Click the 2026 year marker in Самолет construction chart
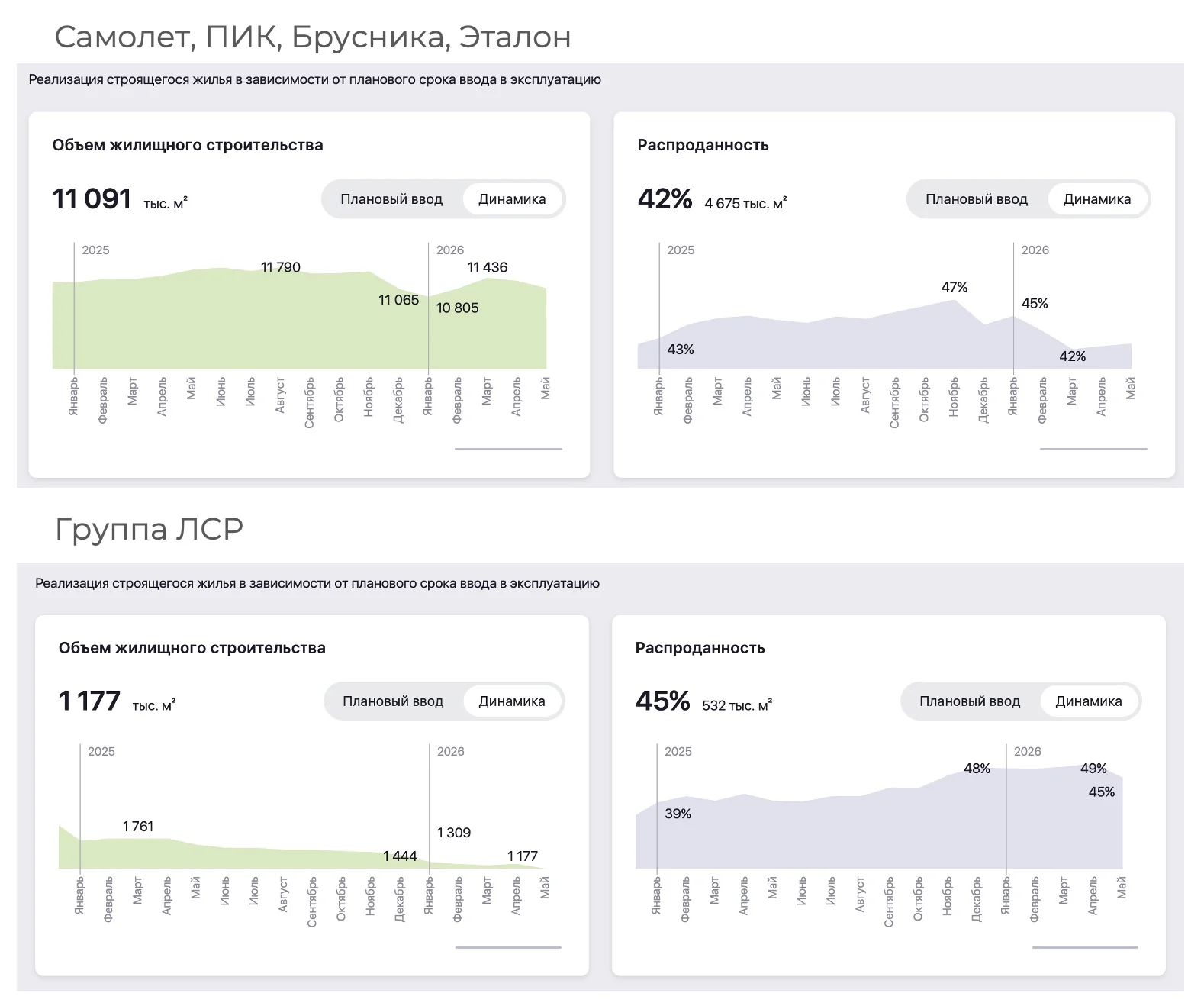The width and height of the screenshot is (1204, 1006). (450, 250)
